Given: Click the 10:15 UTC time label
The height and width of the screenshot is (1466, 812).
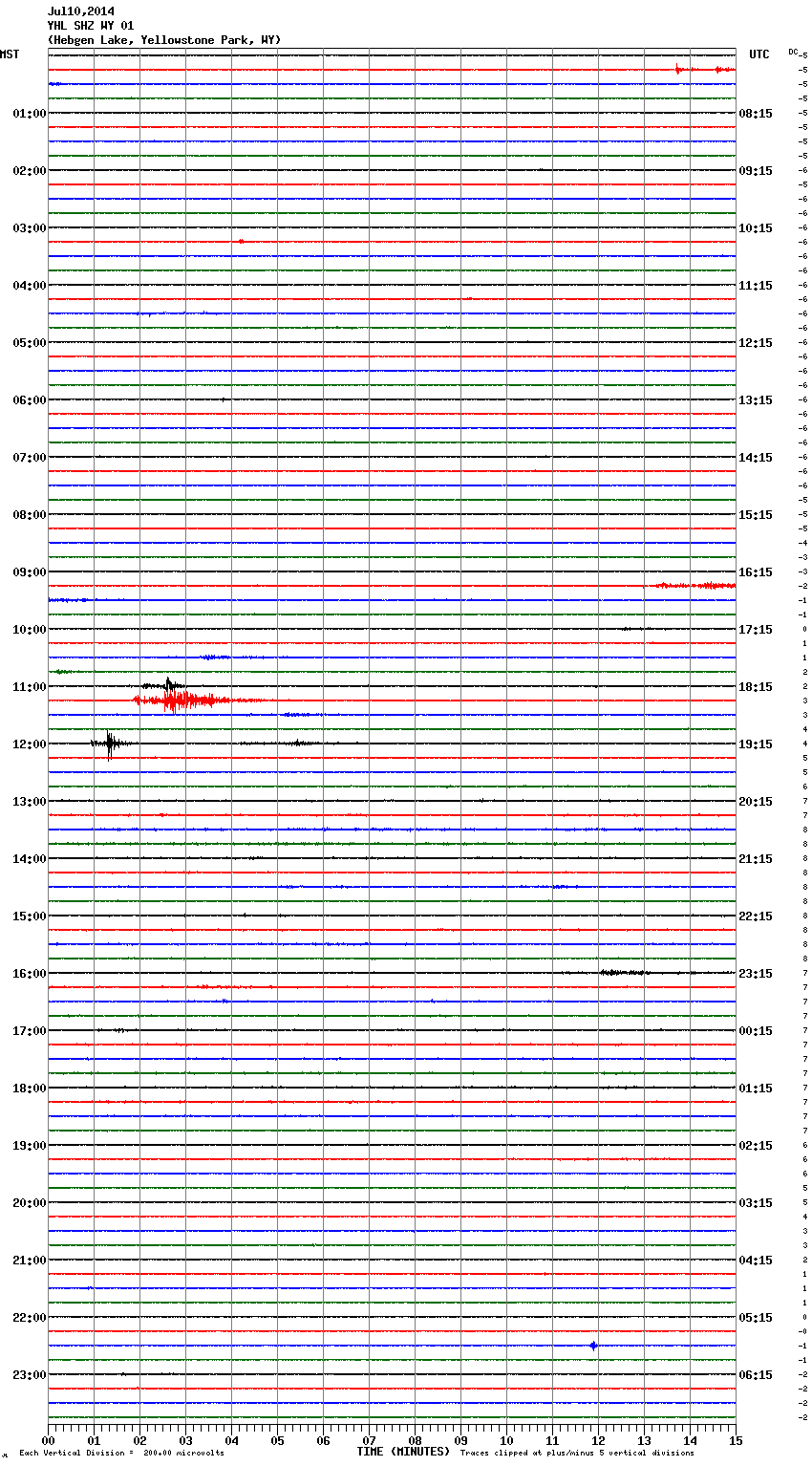Looking at the screenshot, I should (756, 228).
